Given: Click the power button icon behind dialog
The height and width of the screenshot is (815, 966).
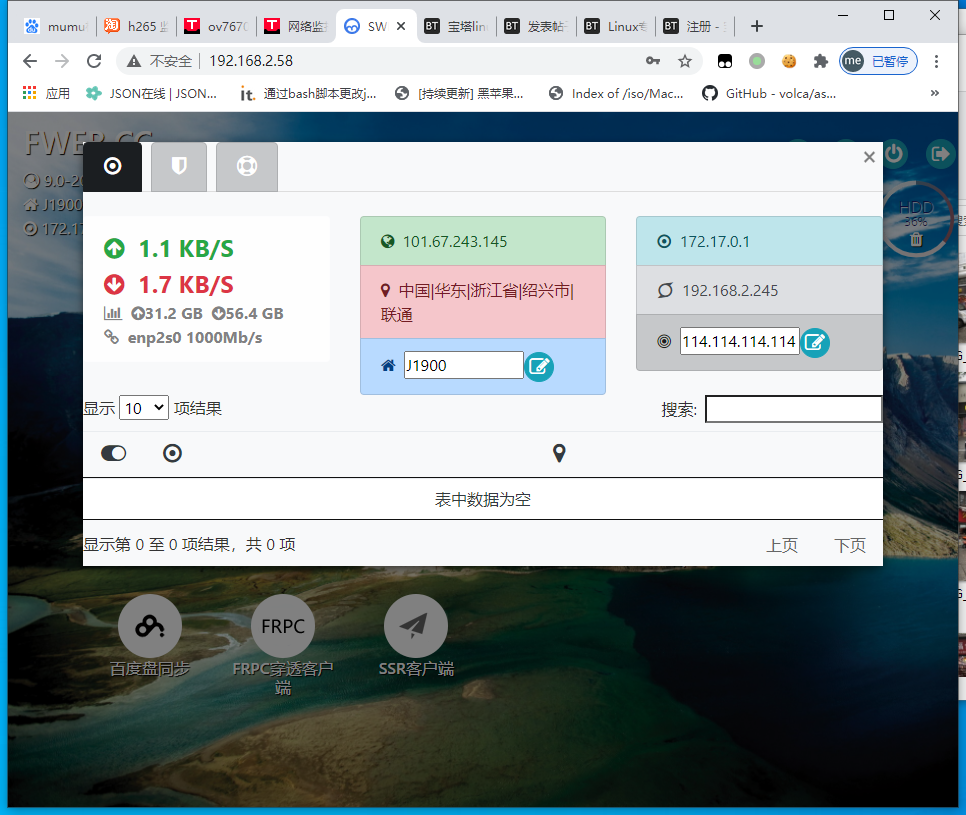Looking at the screenshot, I should click(894, 154).
